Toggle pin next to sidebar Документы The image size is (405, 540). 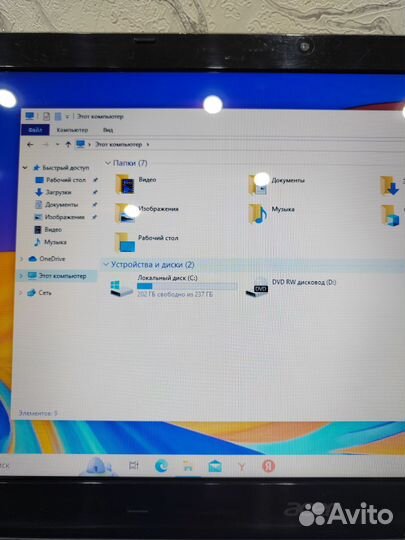(95, 205)
